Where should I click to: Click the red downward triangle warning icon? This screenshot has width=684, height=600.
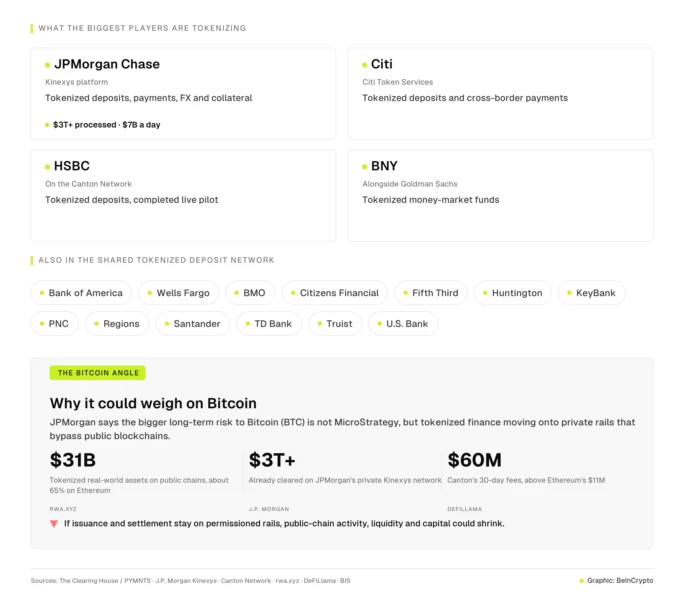coord(54,524)
